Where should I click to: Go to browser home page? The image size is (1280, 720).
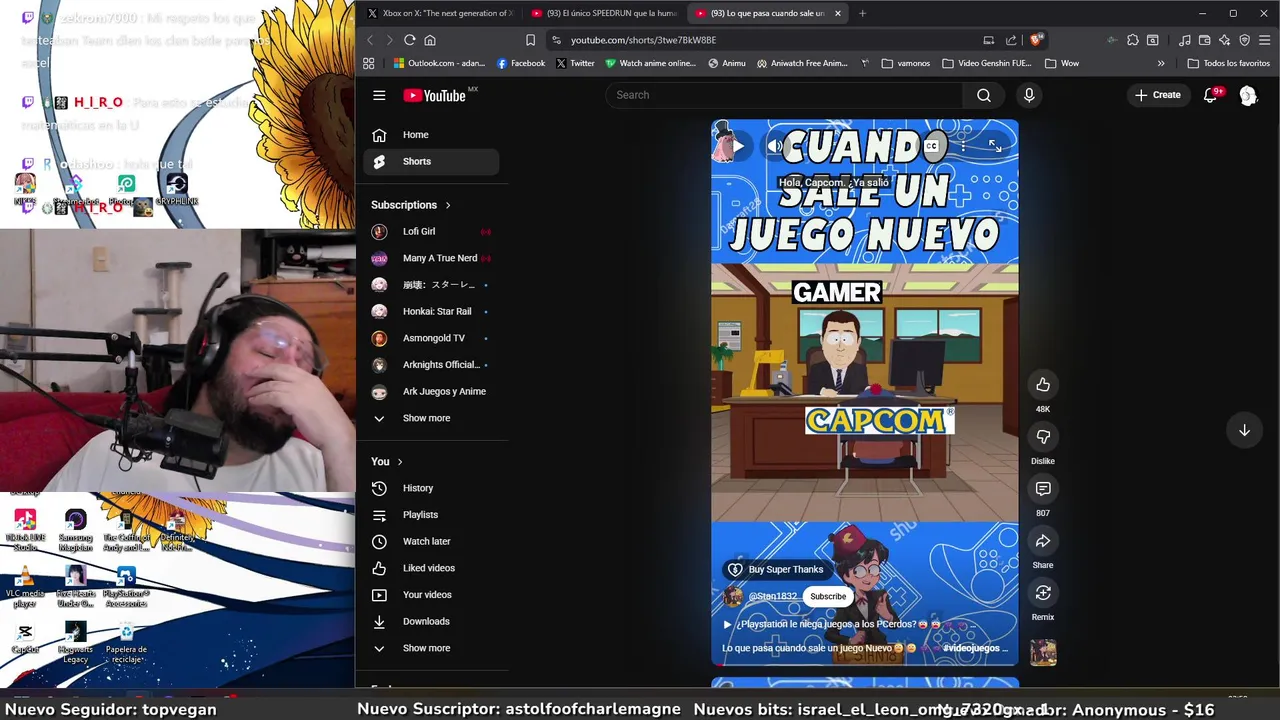click(x=430, y=40)
